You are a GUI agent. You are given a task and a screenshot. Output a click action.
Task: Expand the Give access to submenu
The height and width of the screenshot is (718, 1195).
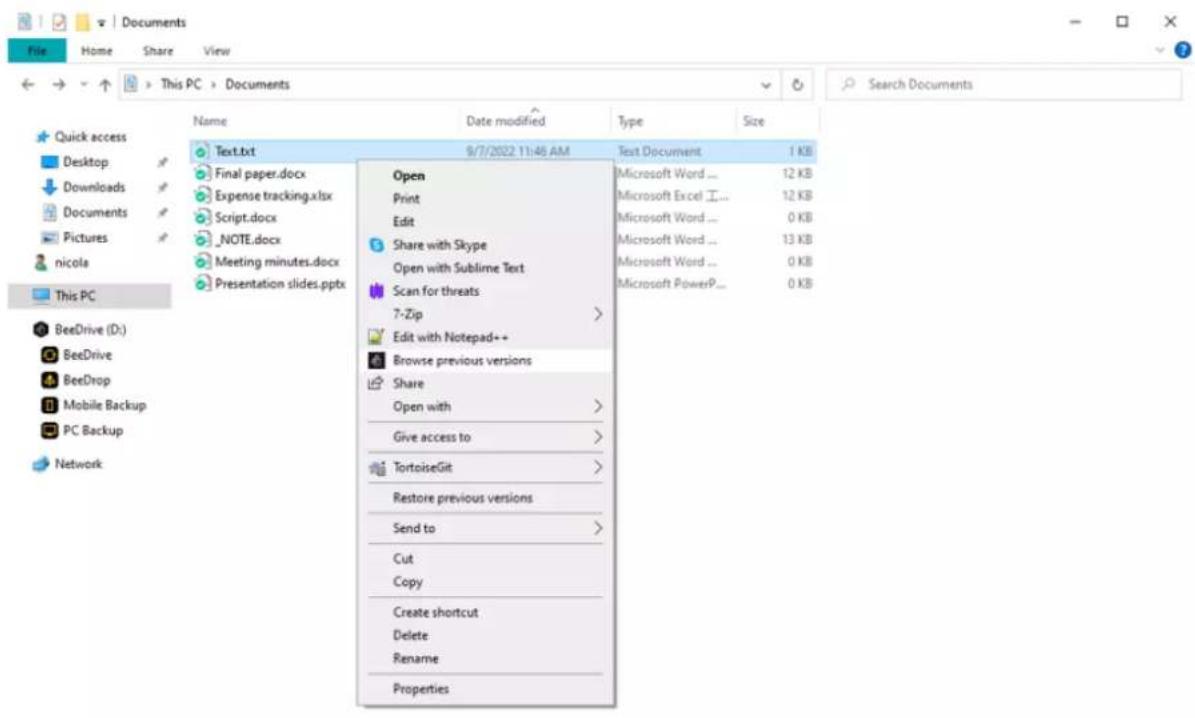[x=598, y=437]
